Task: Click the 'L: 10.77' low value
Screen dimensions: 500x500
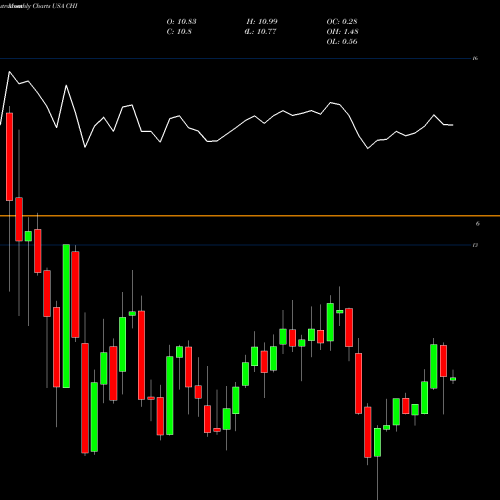Action: tap(261, 32)
